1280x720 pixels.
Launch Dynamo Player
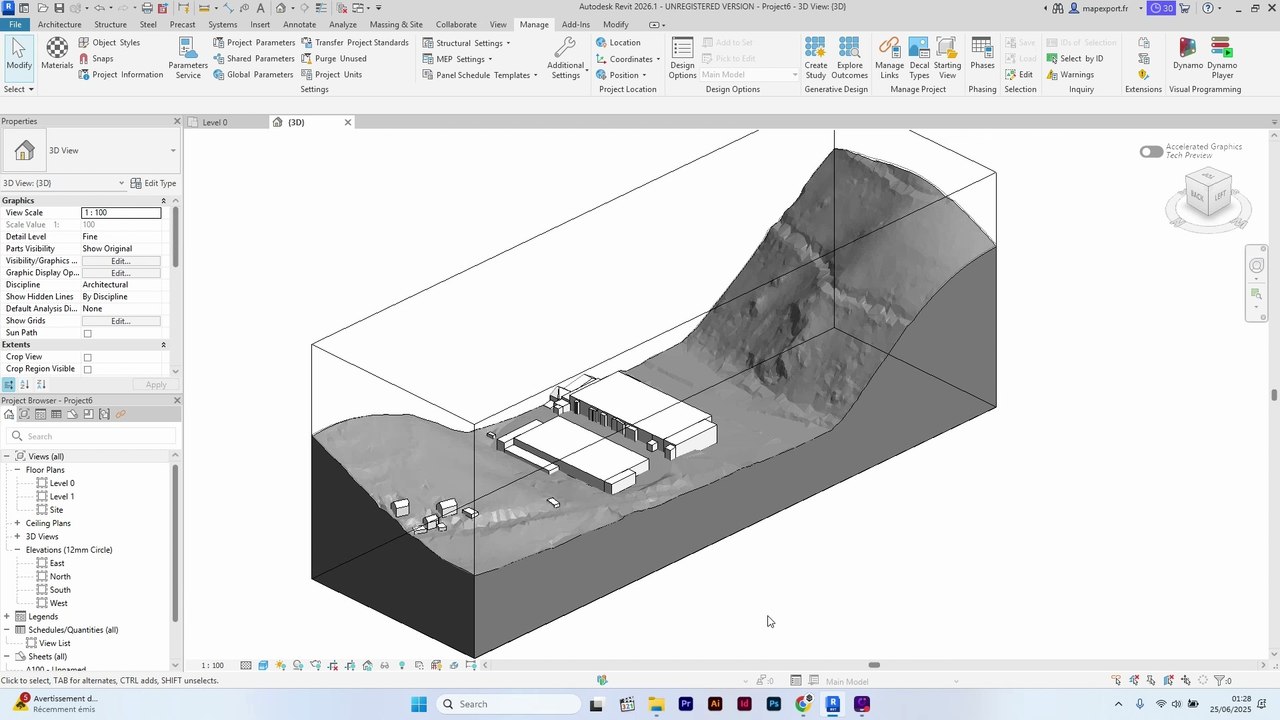coord(1222,59)
